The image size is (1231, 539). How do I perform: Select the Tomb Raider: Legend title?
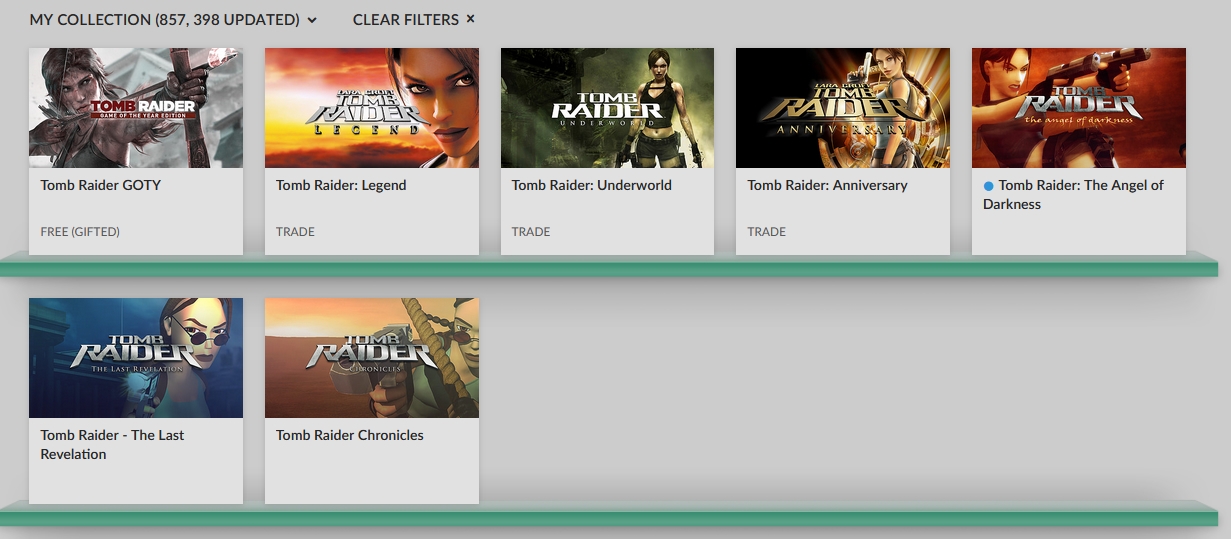341,185
